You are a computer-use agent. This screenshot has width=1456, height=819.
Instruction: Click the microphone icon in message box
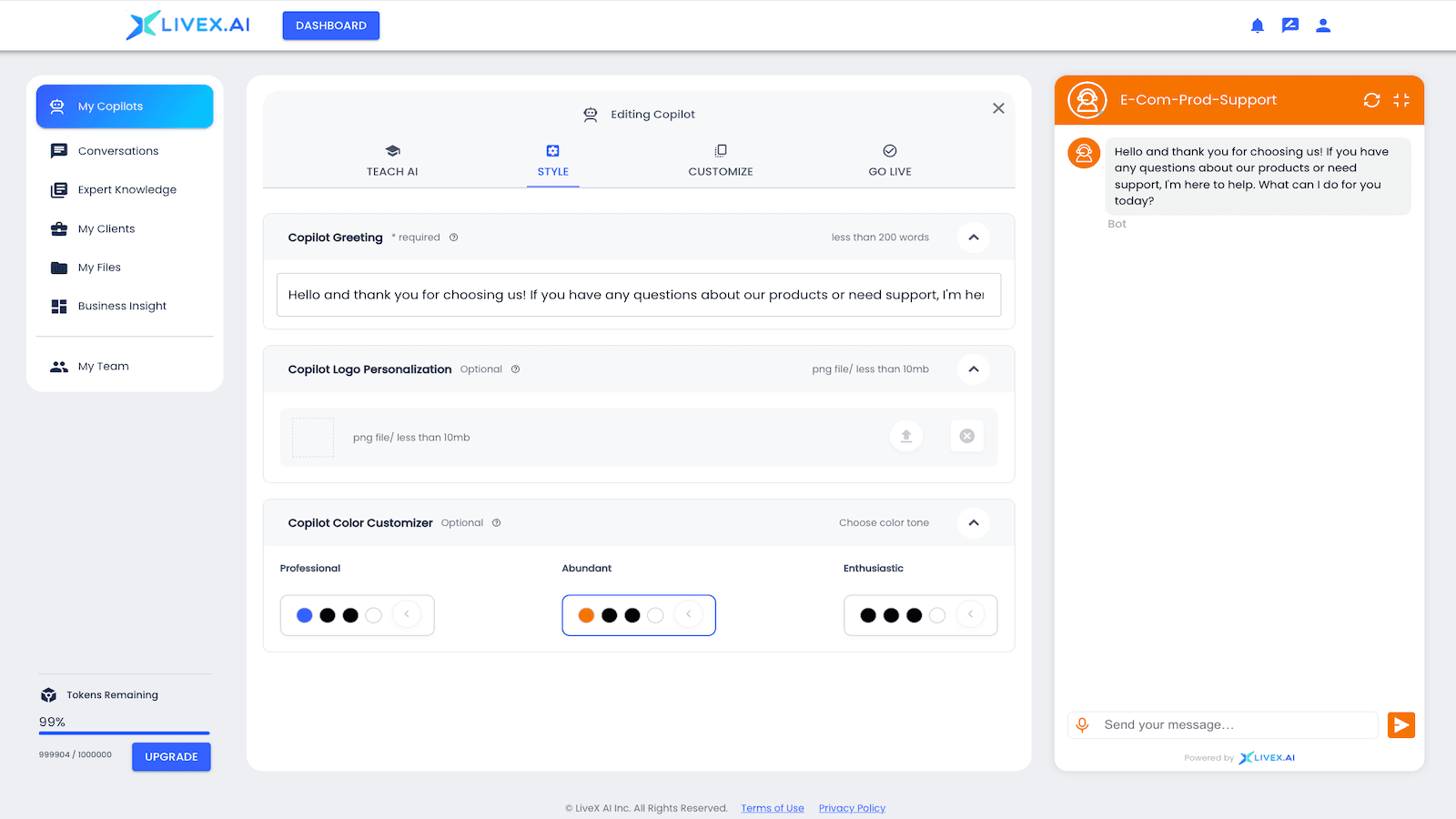tap(1082, 725)
